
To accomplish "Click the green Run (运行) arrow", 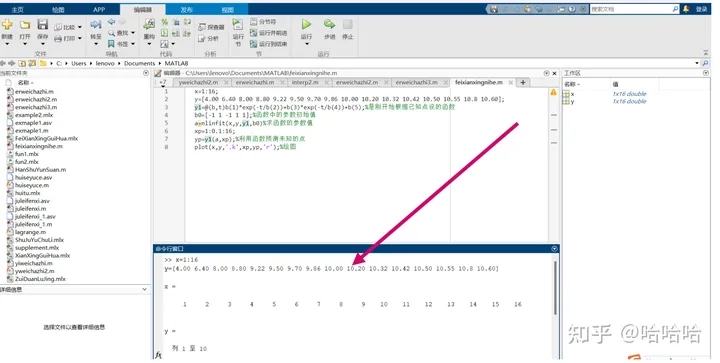I will click(x=306, y=24).
